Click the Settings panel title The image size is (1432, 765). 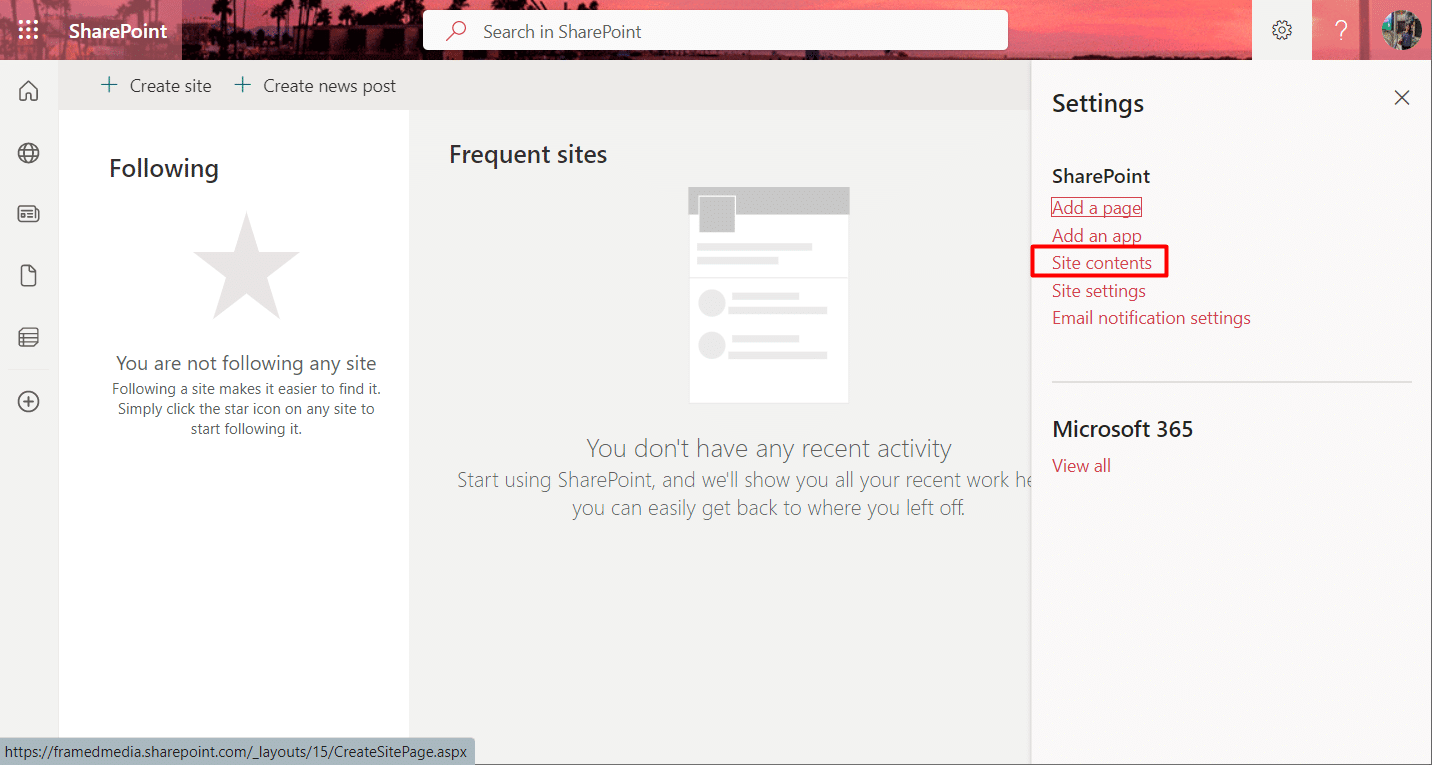pyautogui.click(x=1098, y=103)
